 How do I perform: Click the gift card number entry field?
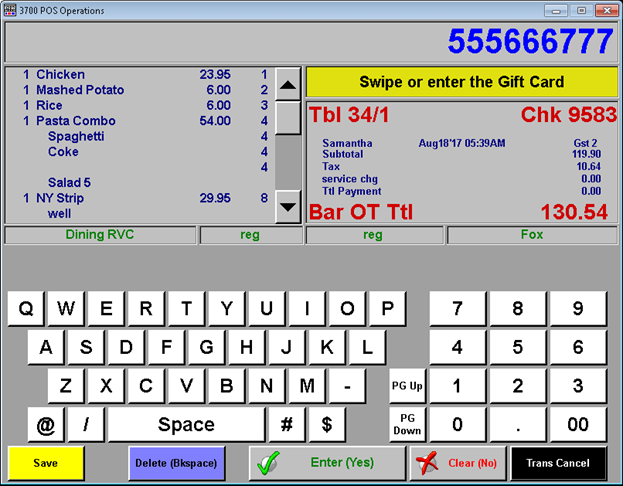[310, 42]
